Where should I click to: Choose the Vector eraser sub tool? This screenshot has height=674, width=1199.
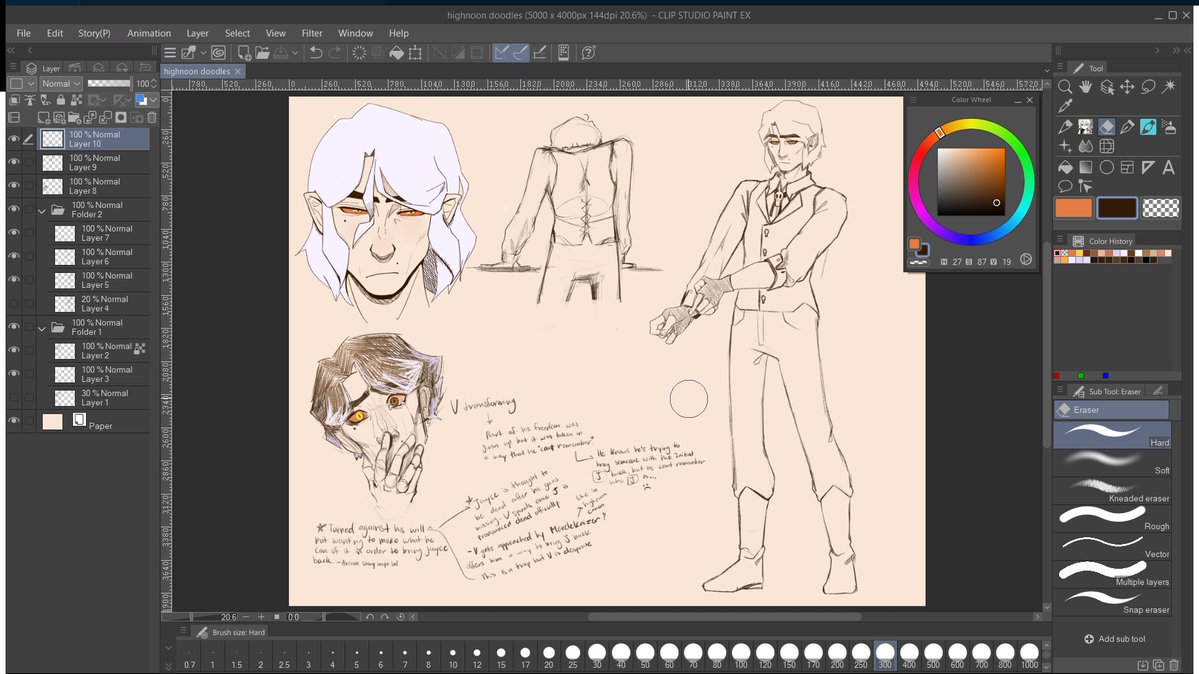(x=1113, y=545)
